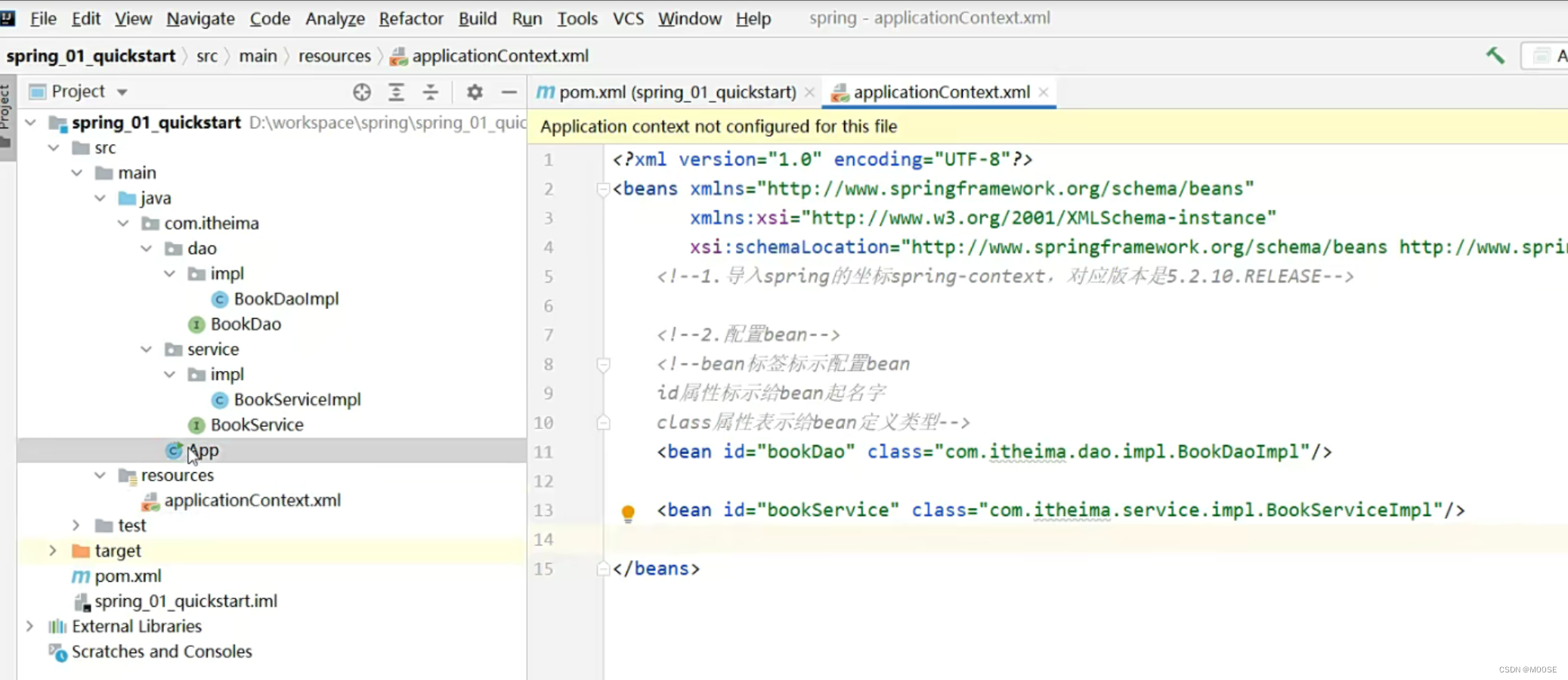Open the Project panel settings gear

(474, 91)
